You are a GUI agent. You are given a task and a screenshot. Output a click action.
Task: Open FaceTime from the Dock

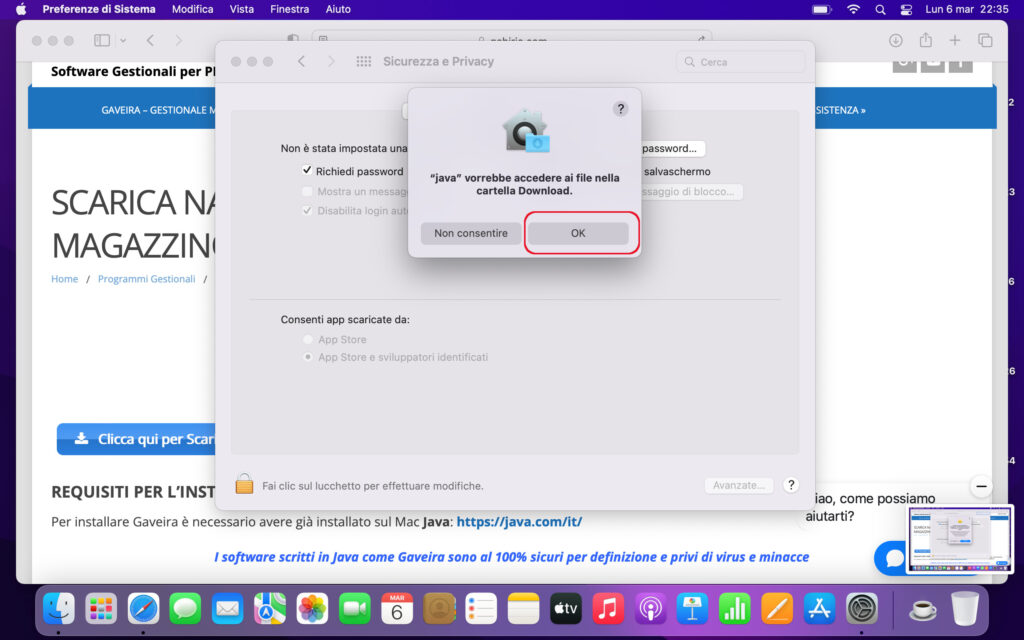354,609
